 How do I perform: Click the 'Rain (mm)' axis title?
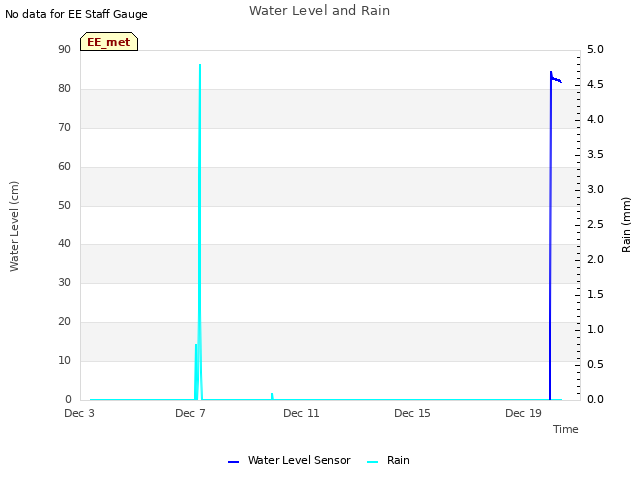tap(626, 225)
